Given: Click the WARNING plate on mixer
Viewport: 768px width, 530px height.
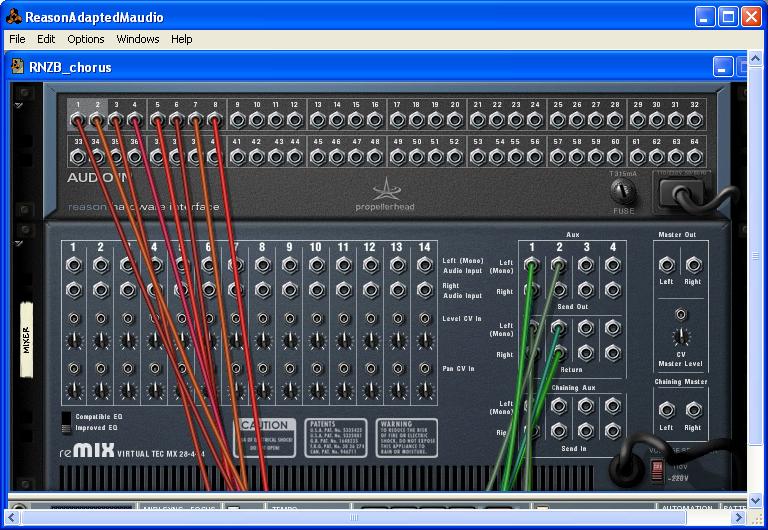Looking at the screenshot, I should coord(407,438).
